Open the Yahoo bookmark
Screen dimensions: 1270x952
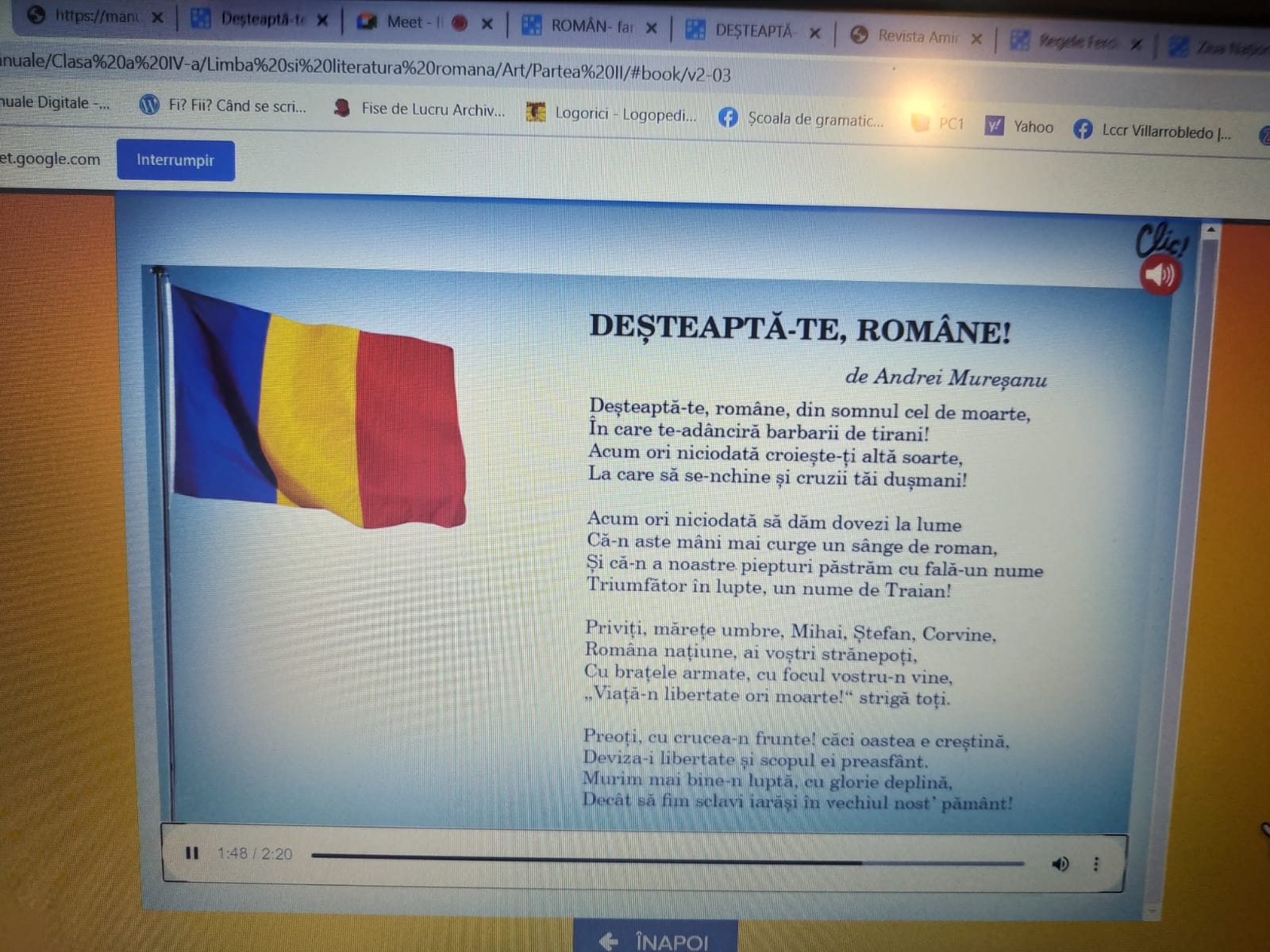1032,127
